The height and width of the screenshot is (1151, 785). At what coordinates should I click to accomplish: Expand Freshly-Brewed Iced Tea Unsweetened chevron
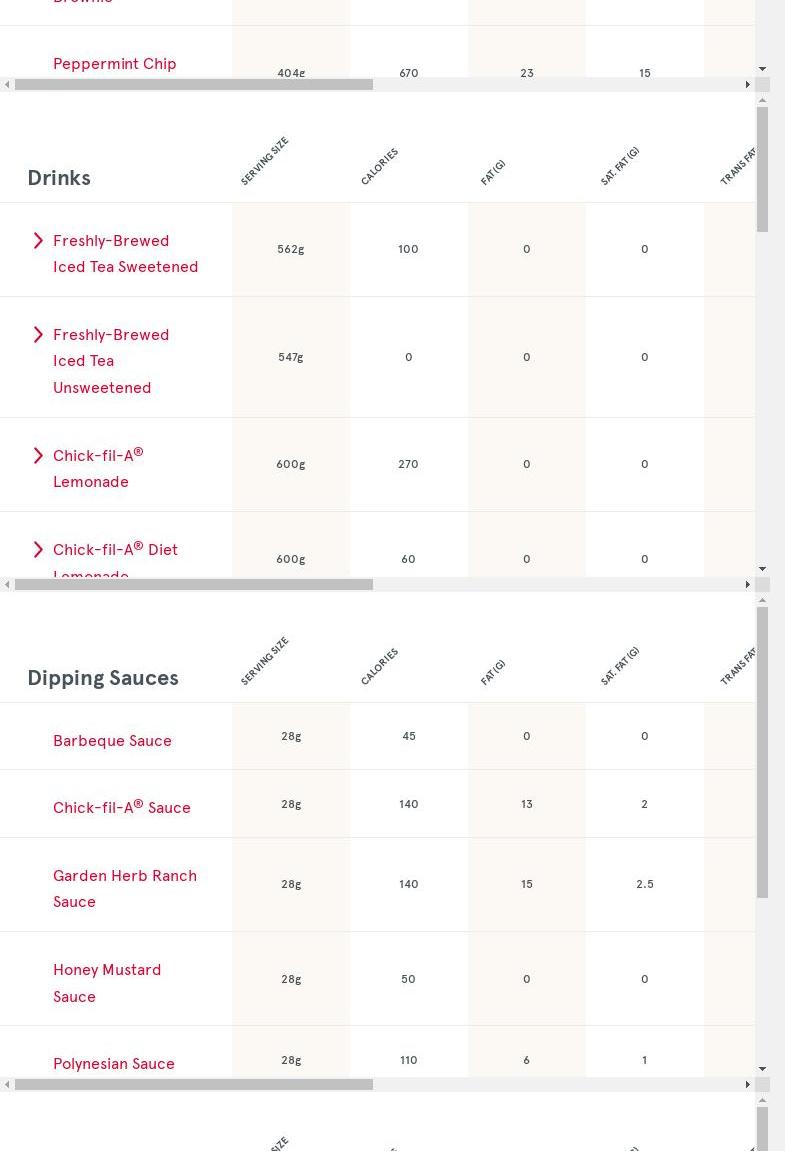pos(38,335)
